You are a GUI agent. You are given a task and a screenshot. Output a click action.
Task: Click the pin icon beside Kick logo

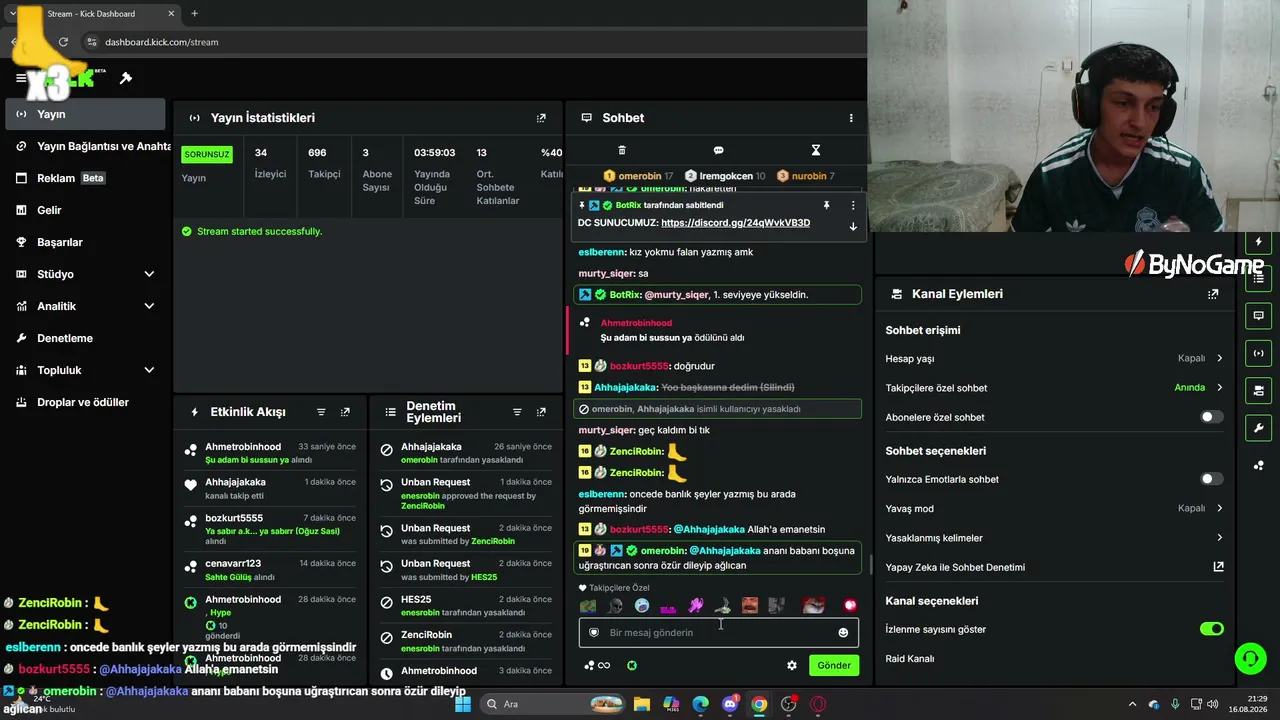point(126,78)
